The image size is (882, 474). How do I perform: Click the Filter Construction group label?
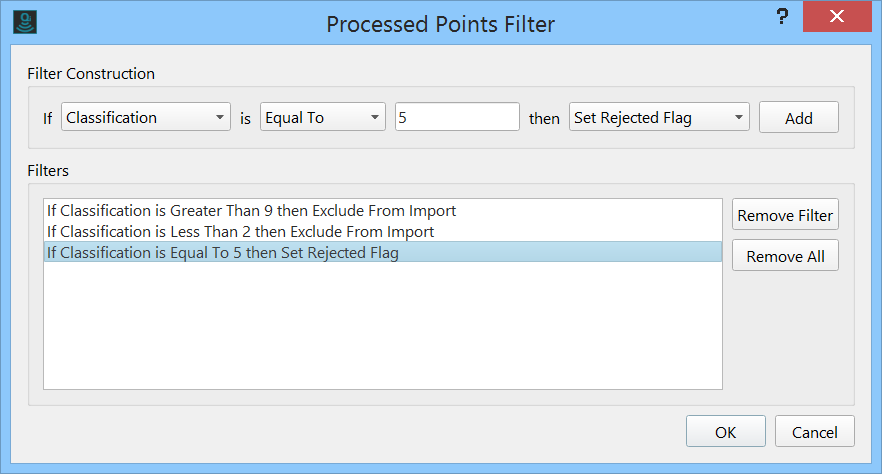91,74
